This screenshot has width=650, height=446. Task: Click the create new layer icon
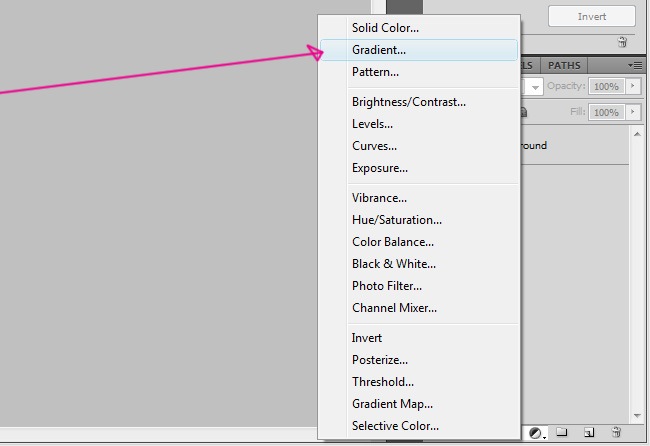tap(589, 432)
